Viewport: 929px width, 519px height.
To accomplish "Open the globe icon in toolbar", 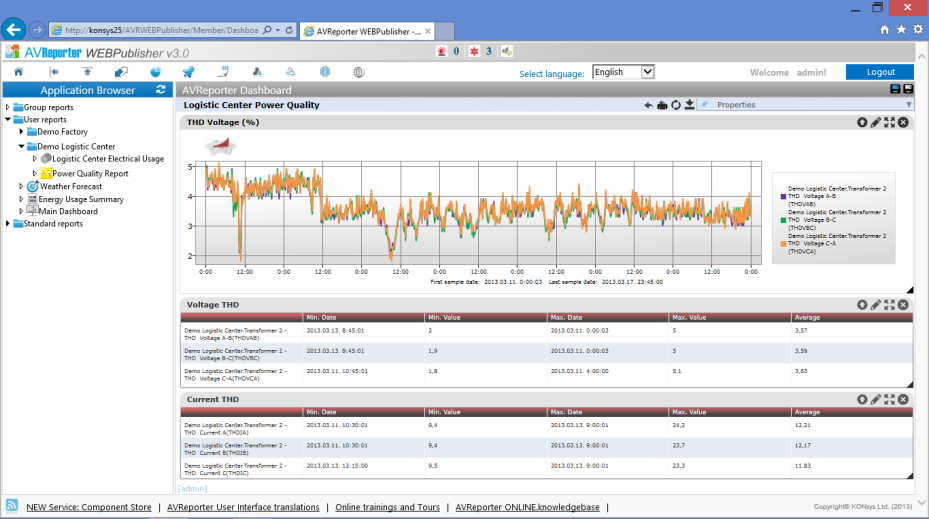I will pos(358,72).
